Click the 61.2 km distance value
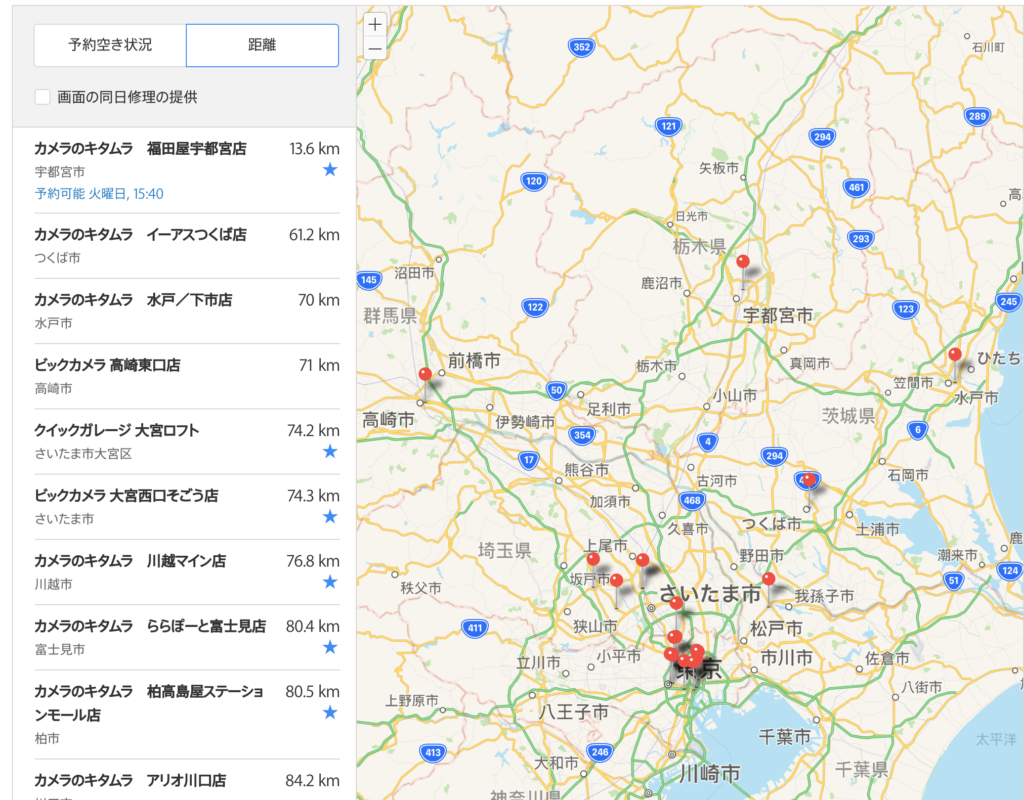 pyautogui.click(x=314, y=235)
